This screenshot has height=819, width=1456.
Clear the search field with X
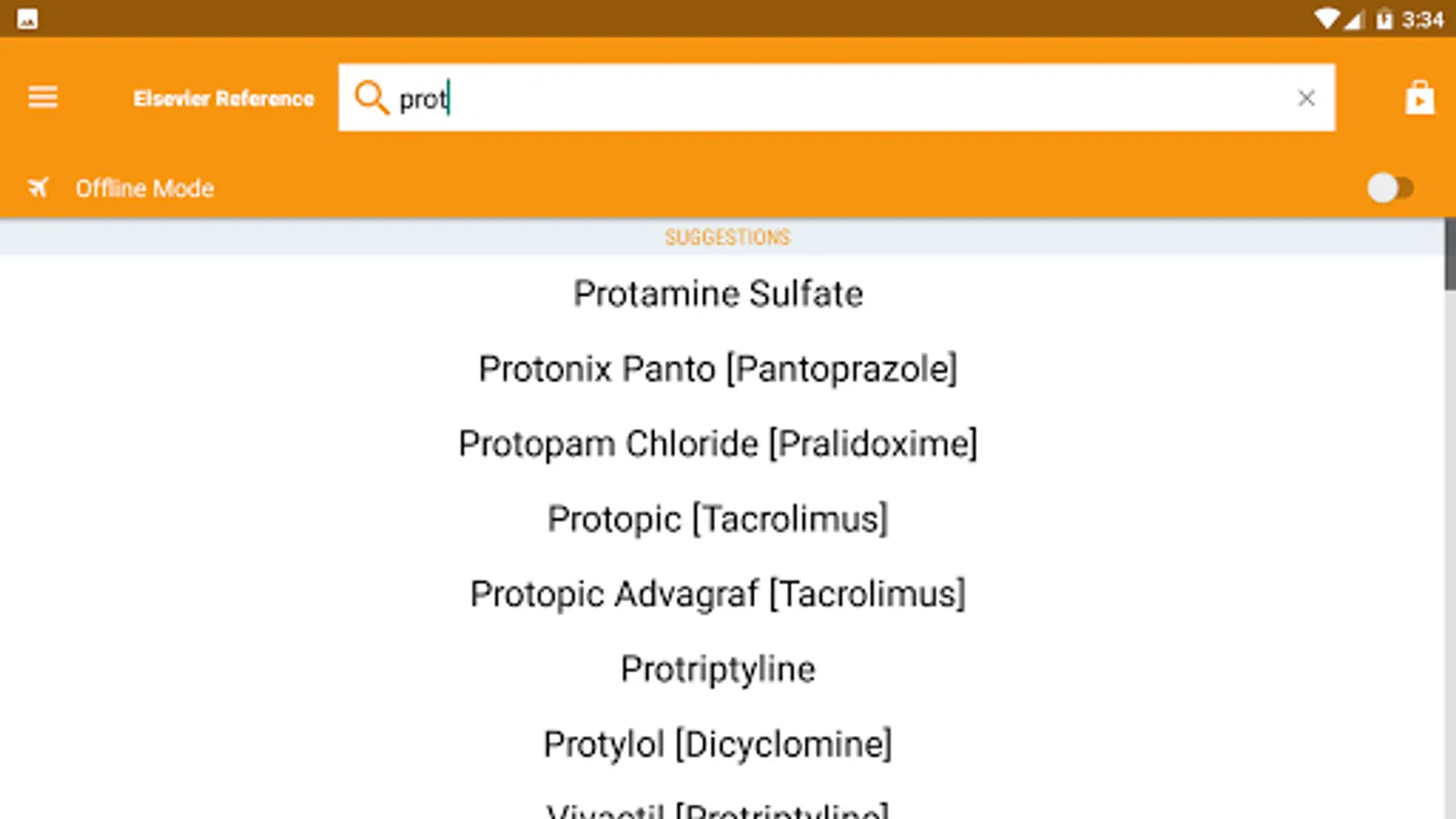click(x=1306, y=97)
